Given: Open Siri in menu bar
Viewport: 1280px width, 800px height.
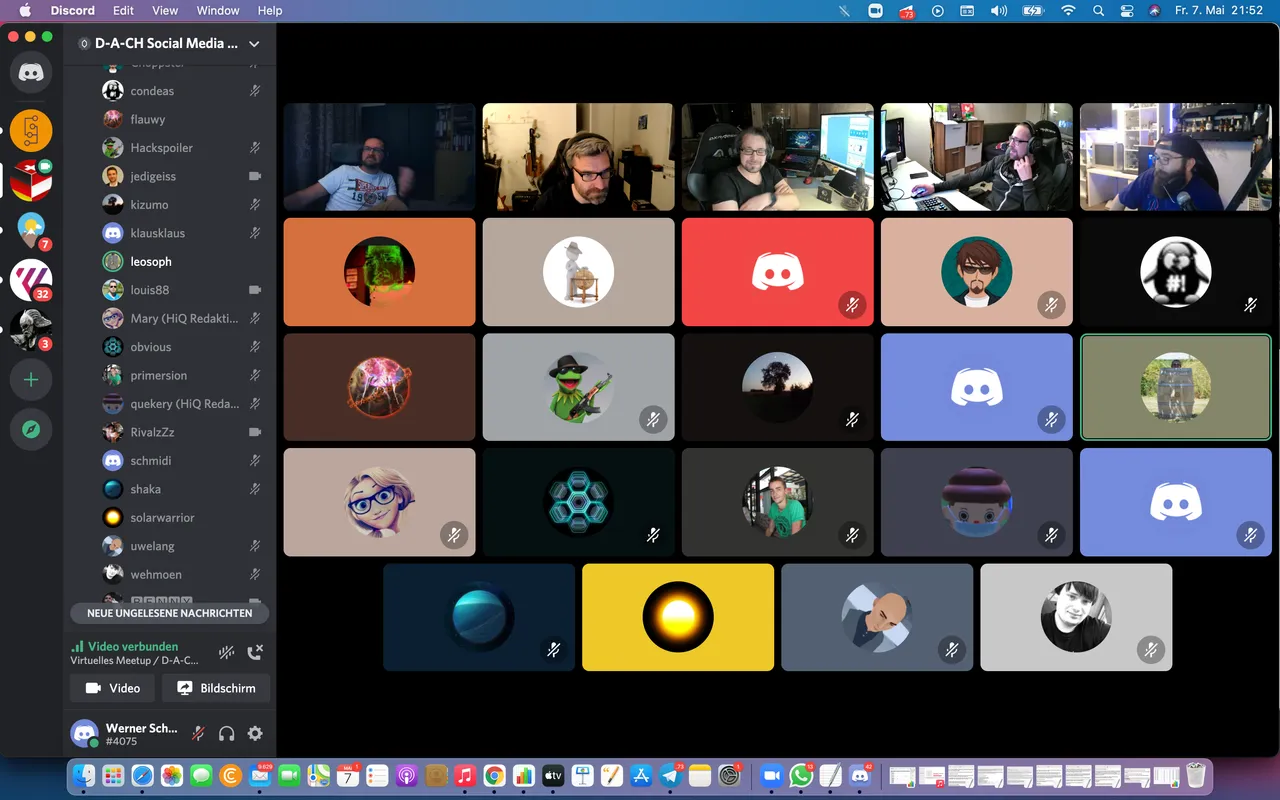Looking at the screenshot, I should click(x=1155, y=10).
